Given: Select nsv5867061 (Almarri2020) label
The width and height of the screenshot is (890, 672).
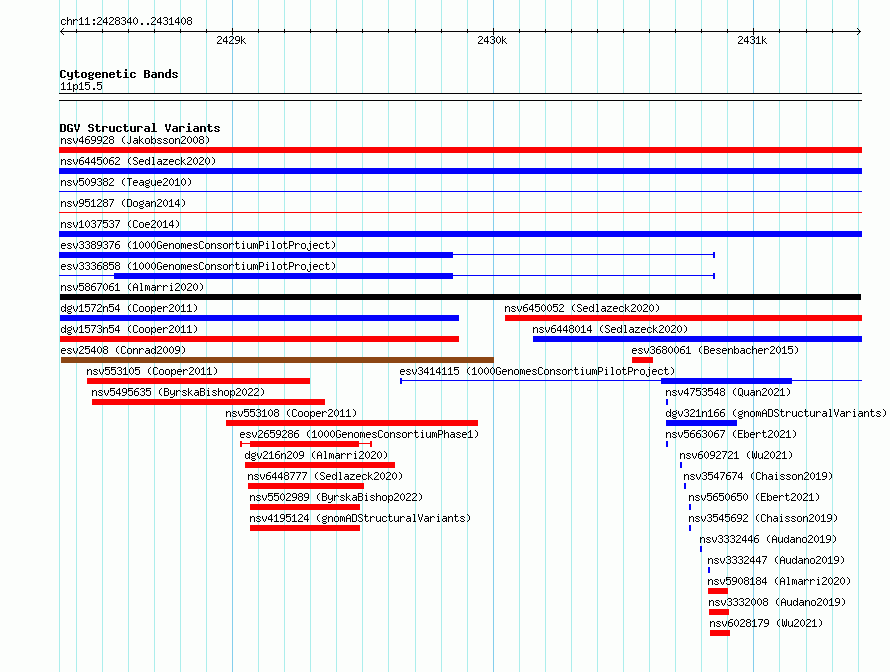Looking at the screenshot, I should point(132,287).
